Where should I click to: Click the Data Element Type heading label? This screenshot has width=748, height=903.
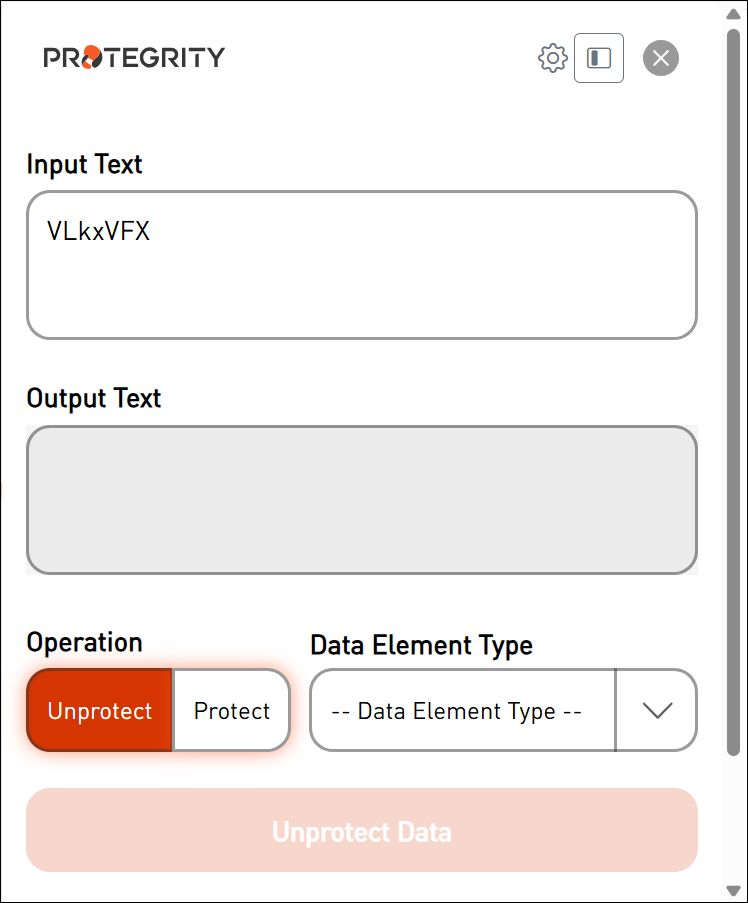(x=421, y=645)
